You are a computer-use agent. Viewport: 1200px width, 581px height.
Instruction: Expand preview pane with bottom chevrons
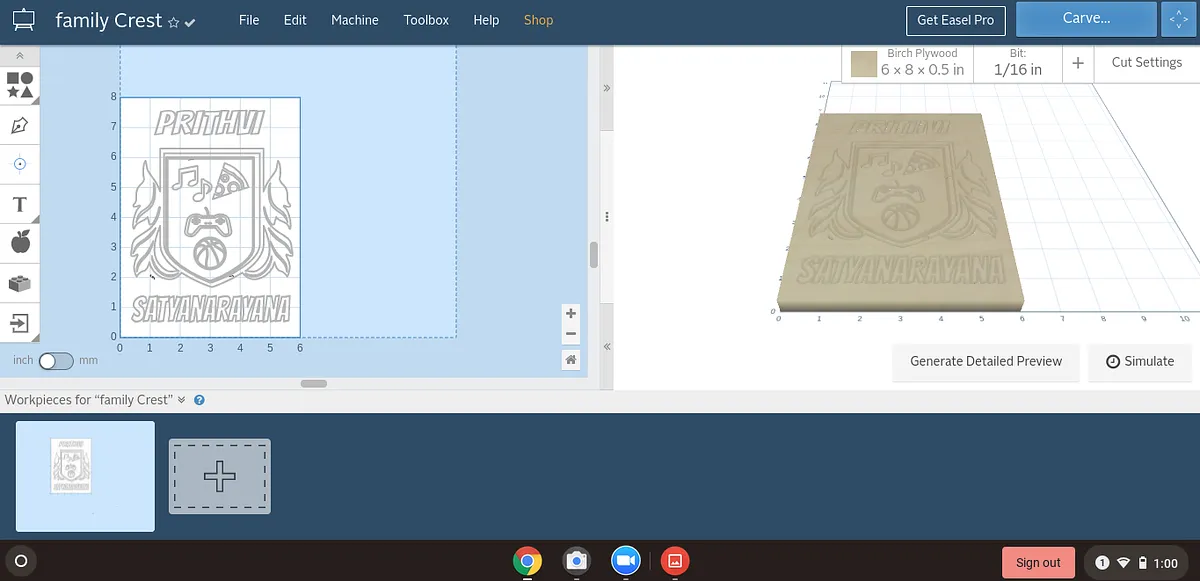click(606, 346)
